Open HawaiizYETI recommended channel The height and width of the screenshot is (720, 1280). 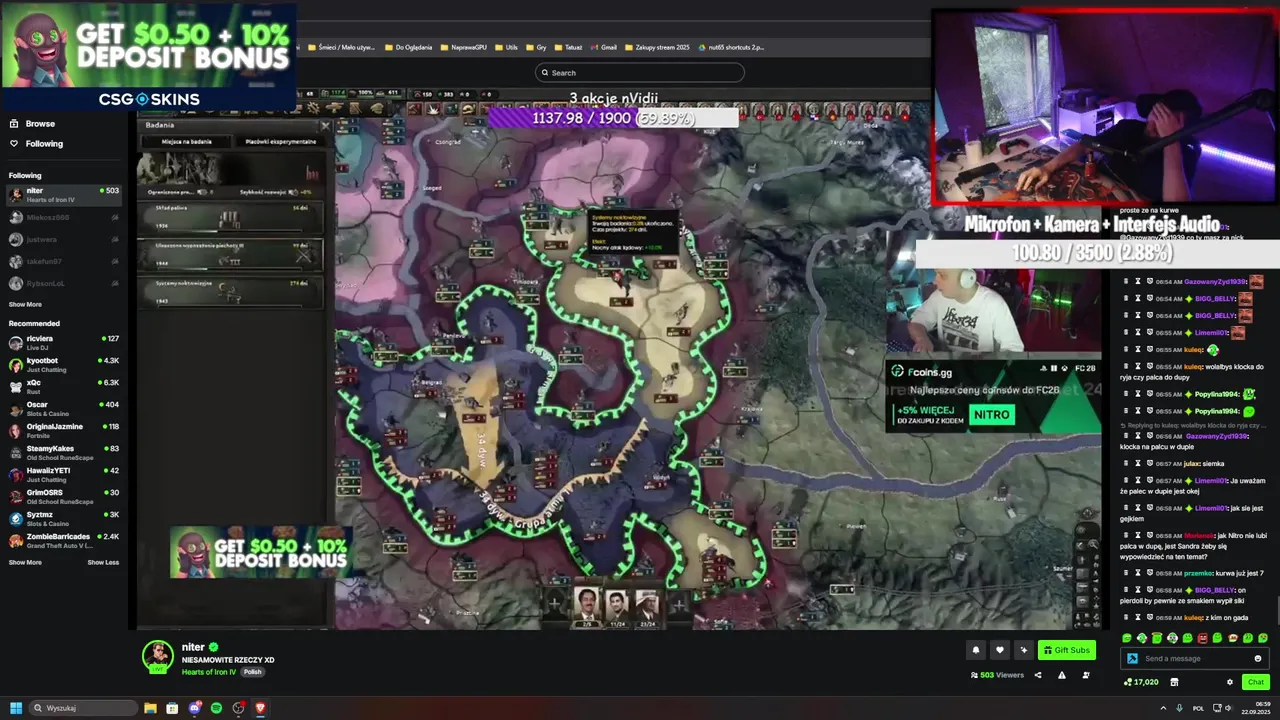coord(64,474)
